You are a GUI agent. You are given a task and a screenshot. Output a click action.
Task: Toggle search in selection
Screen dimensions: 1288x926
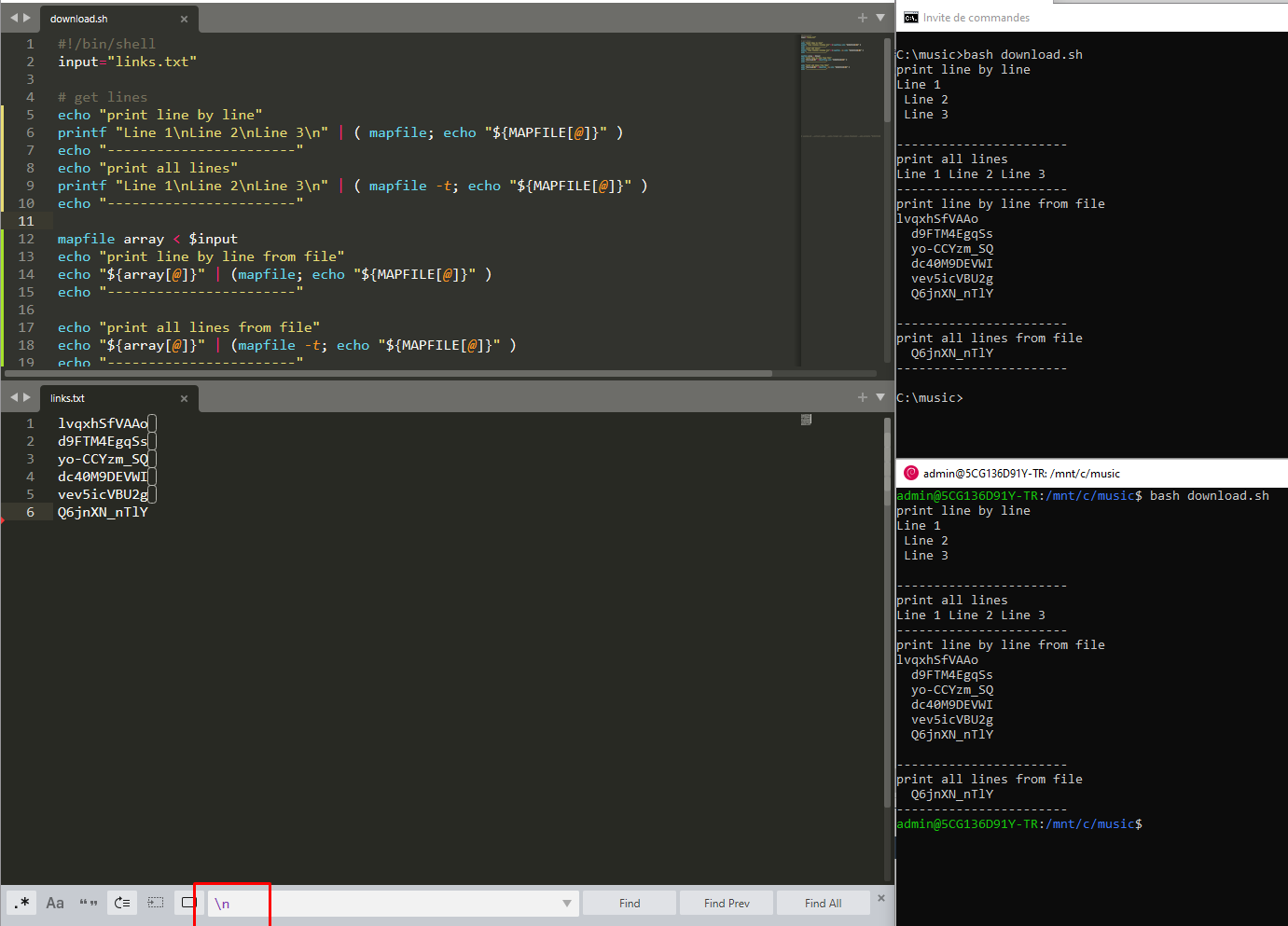pos(156,903)
